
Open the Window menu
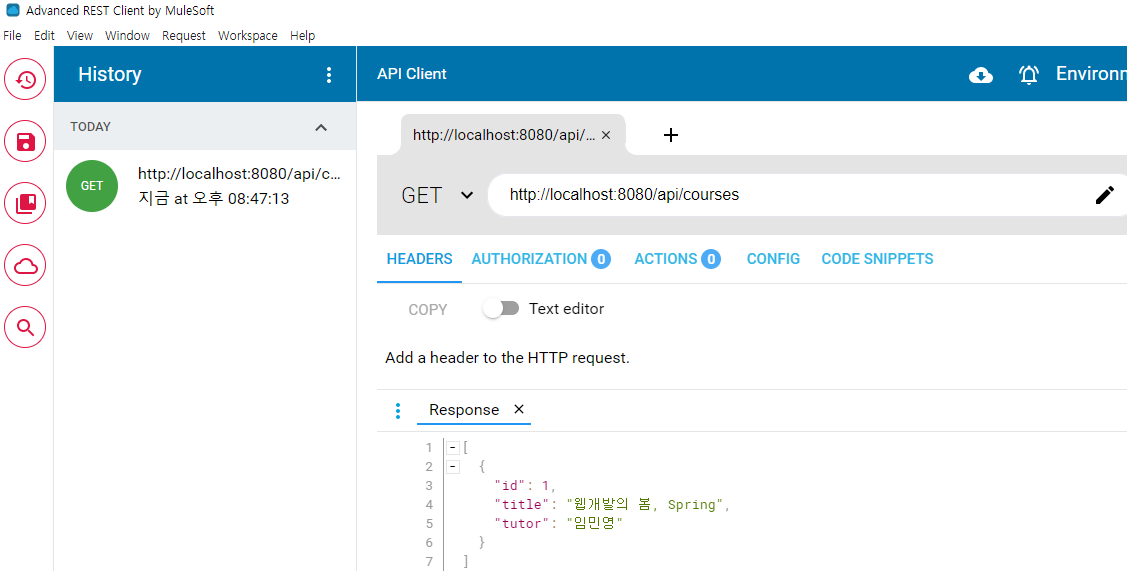(x=127, y=35)
